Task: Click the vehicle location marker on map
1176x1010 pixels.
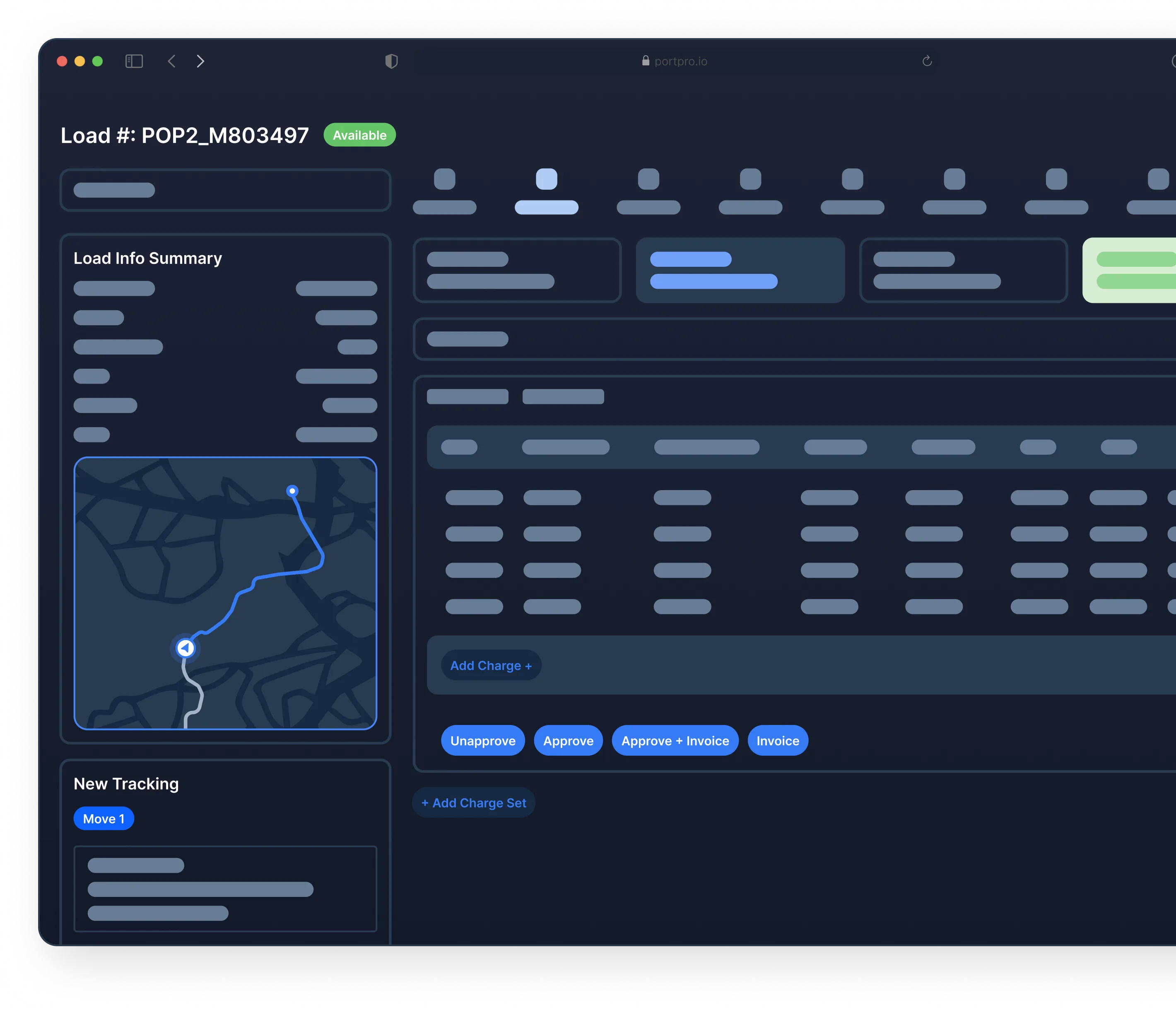Action: click(x=185, y=648)
